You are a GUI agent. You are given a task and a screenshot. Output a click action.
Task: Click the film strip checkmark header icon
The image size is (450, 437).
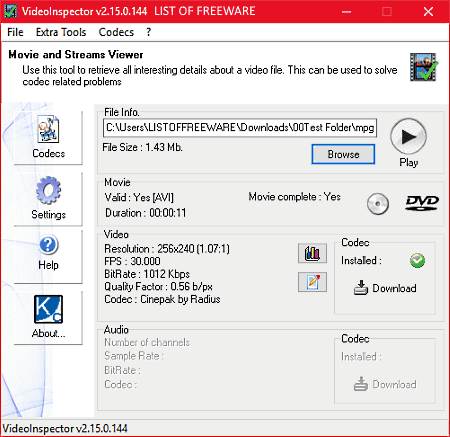[424, 67]
